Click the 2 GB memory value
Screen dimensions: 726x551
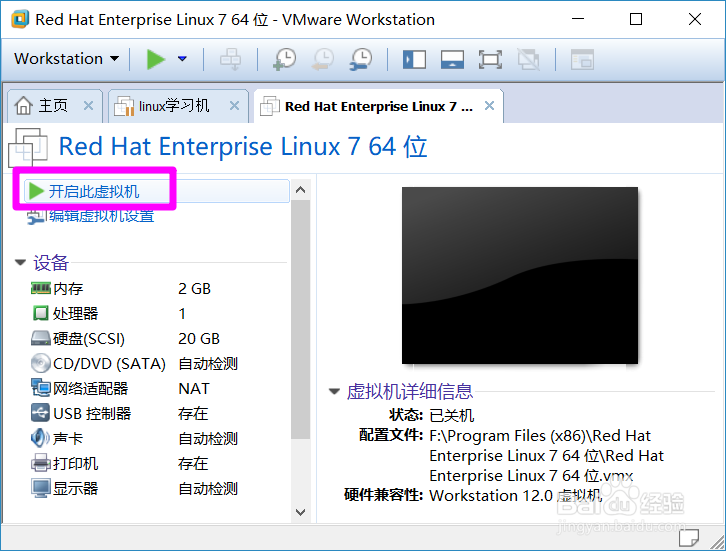click(194, 289)
